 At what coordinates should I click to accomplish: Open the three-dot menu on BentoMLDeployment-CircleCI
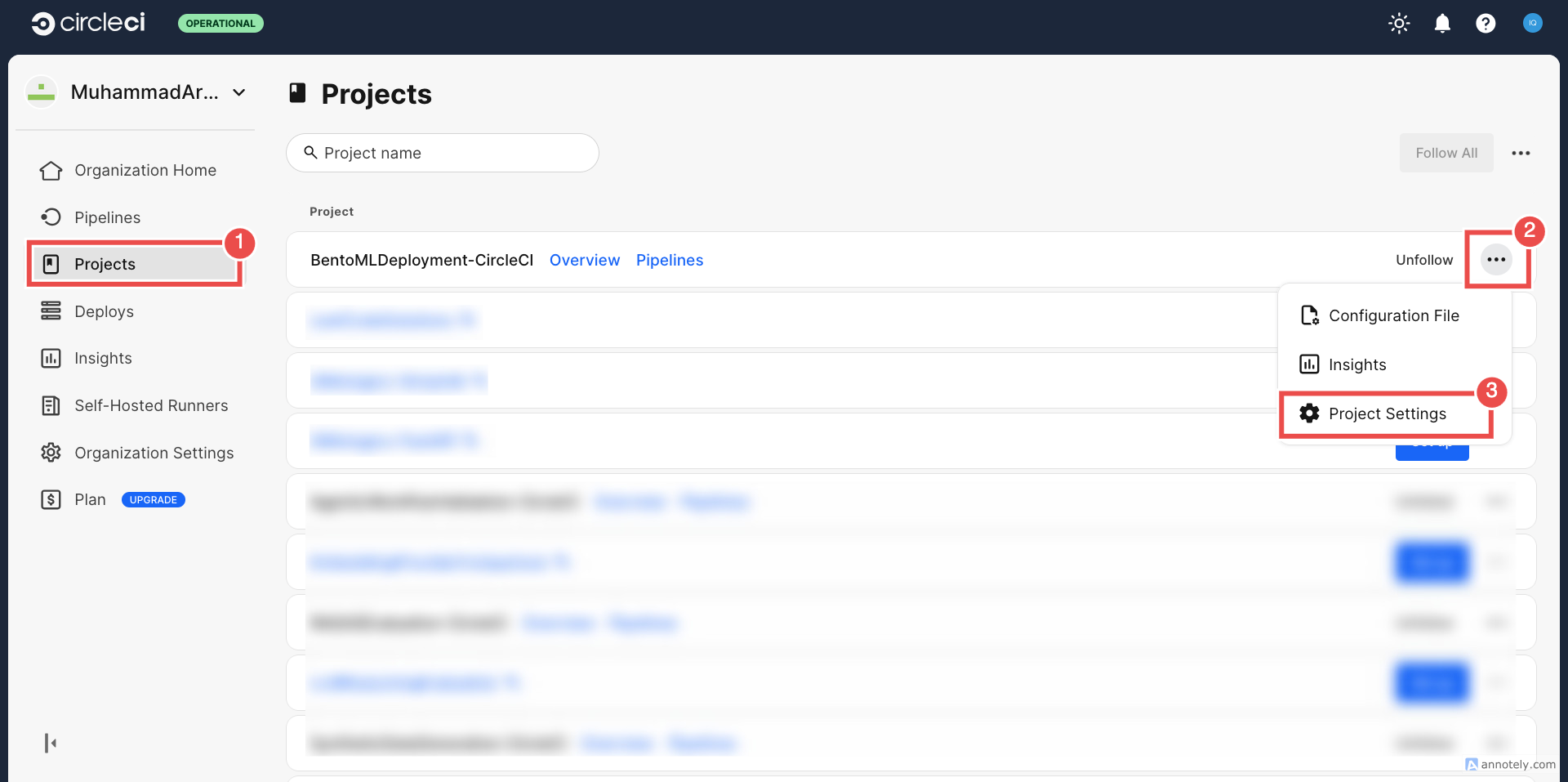tap(1497, 259)
